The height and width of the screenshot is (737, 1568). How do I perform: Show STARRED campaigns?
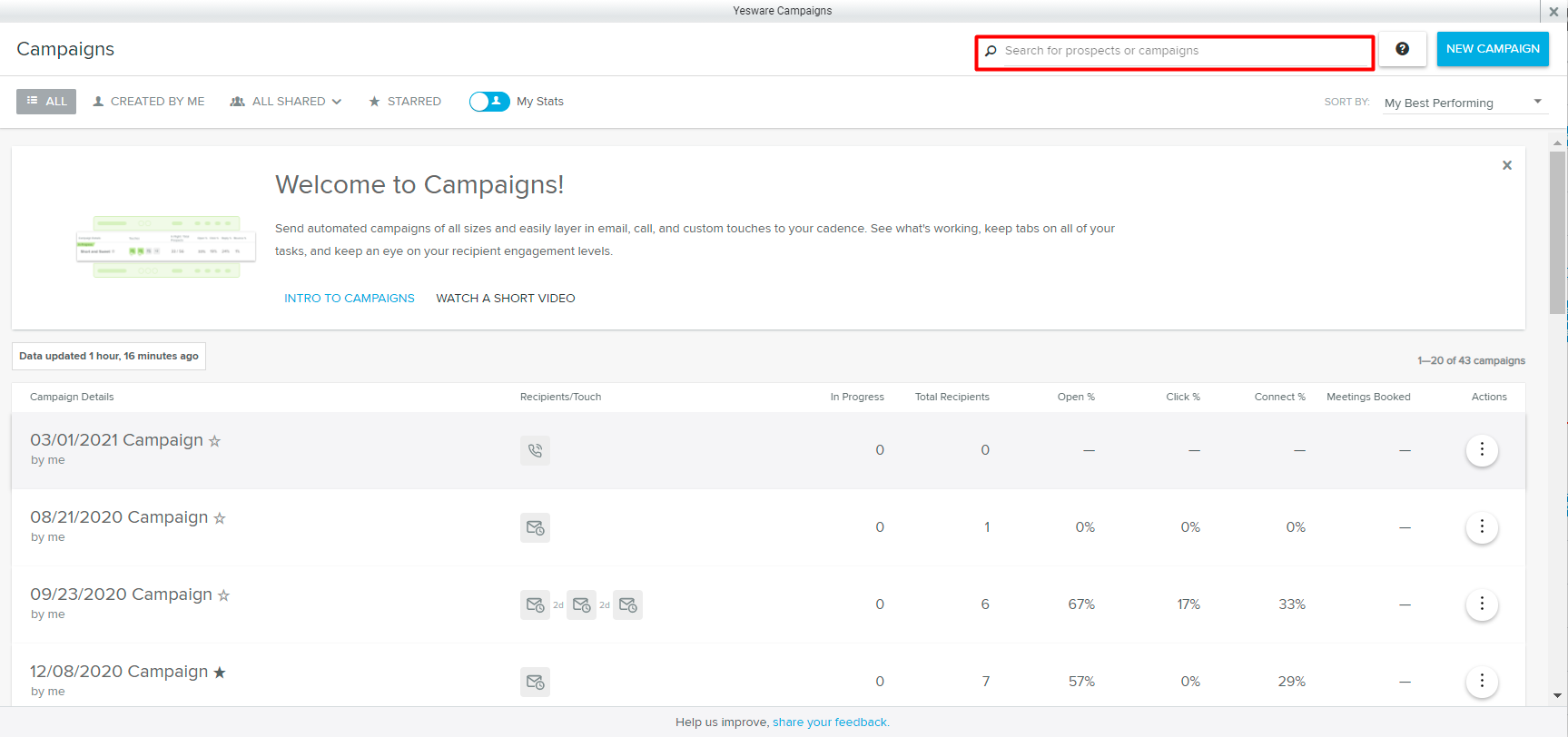[405, 102]
